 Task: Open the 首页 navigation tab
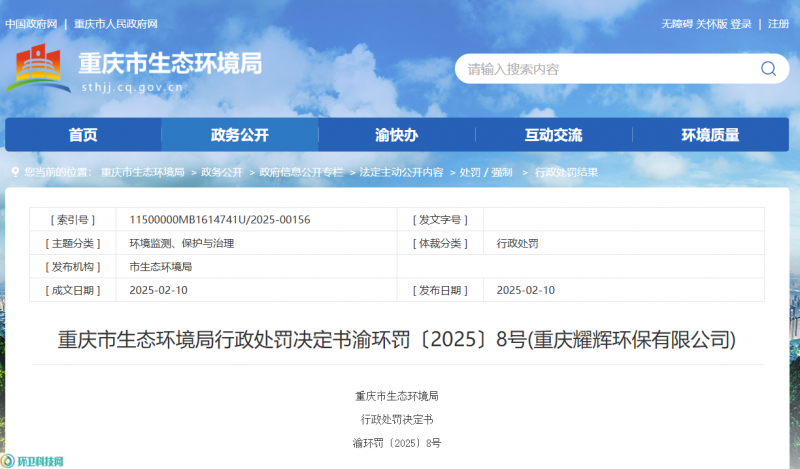83,135
